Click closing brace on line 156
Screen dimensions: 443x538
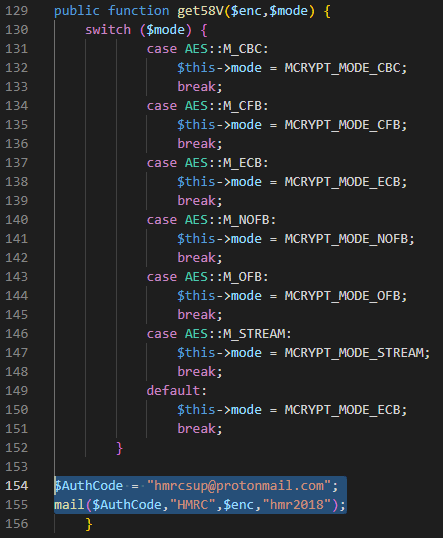coord(89,524)
